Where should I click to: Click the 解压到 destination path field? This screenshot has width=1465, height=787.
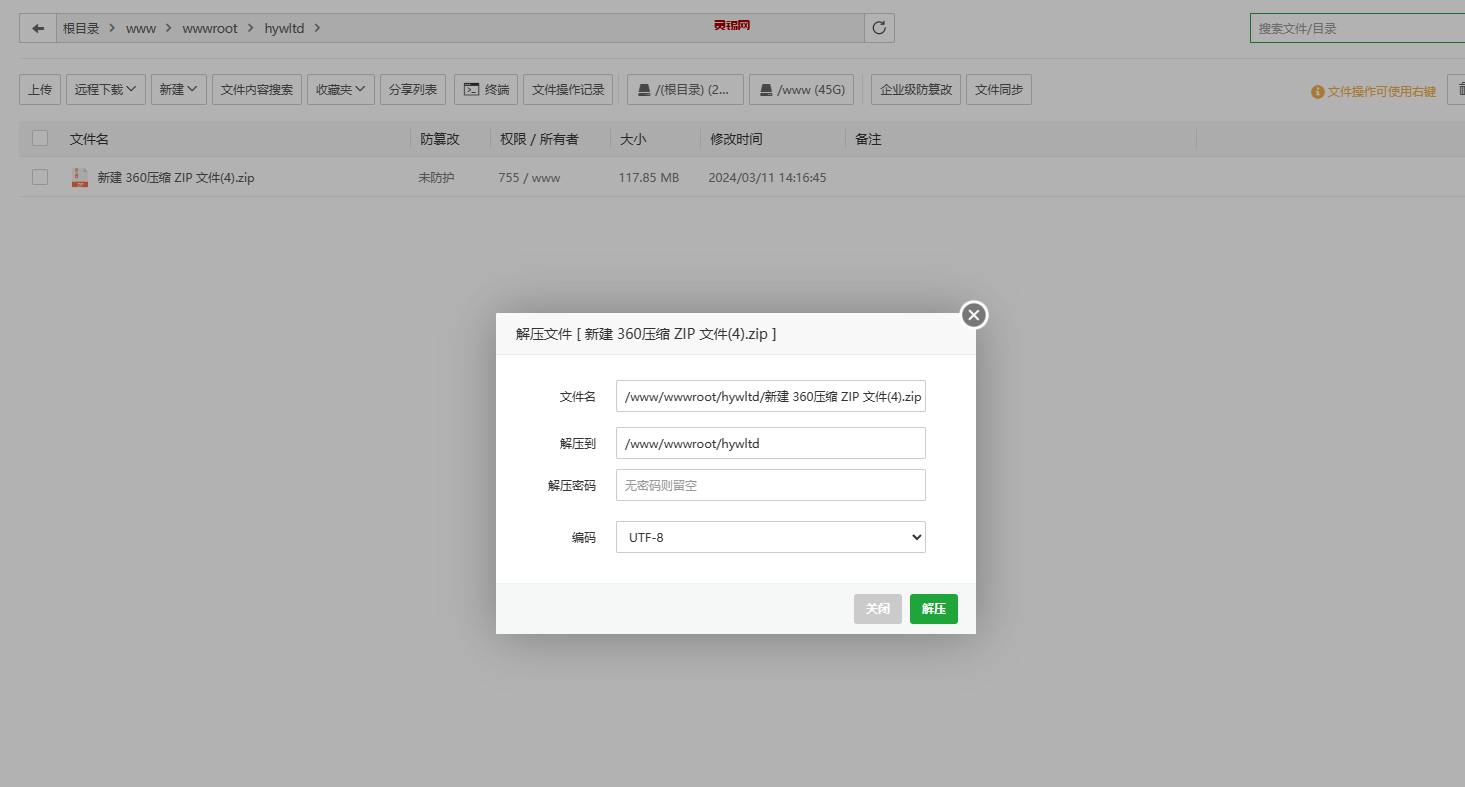pyautogui.click(x=770, y=443)
